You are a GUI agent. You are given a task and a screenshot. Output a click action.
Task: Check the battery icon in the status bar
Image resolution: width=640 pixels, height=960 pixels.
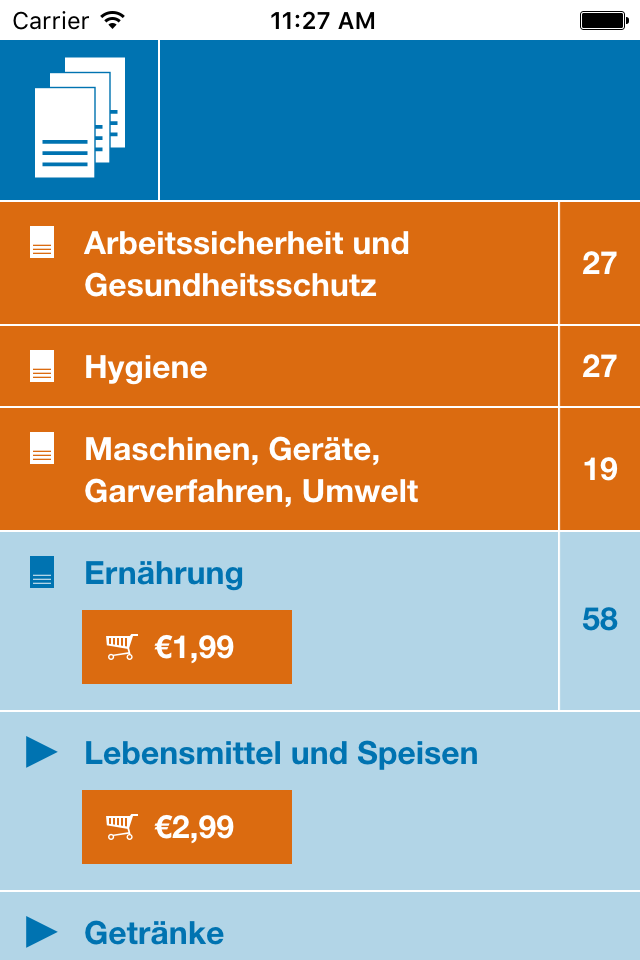tap(604, 21)
